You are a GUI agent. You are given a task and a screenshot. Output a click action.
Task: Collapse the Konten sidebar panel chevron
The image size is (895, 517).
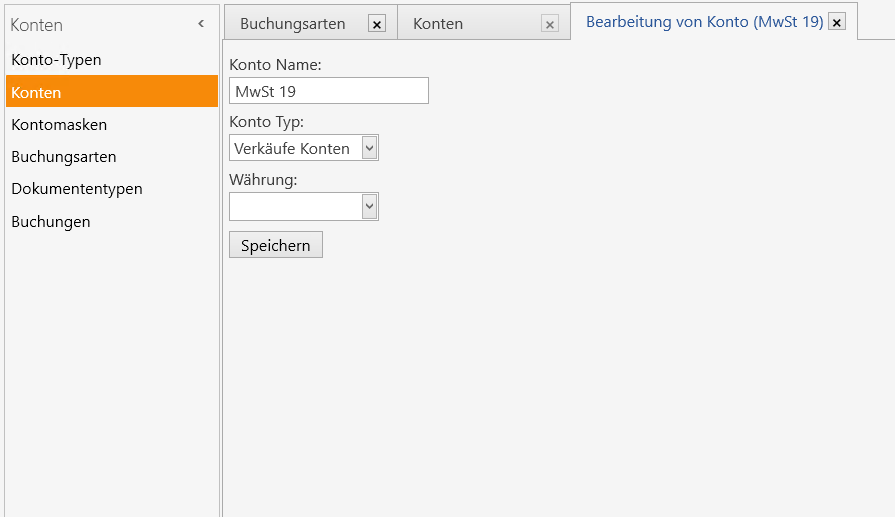201,24
